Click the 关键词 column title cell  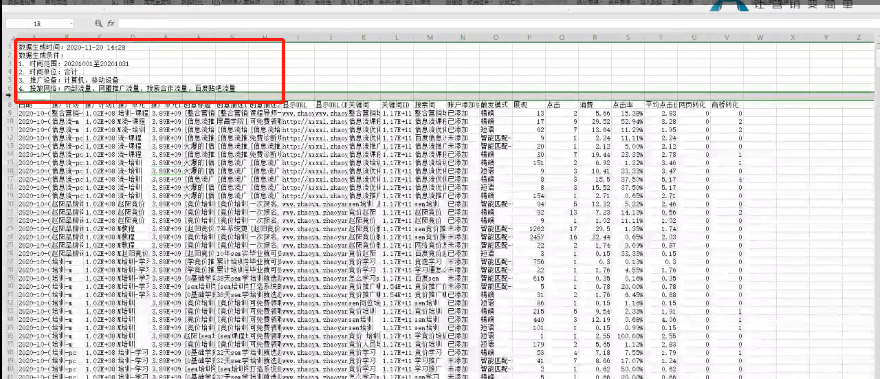tap(364, 105)
